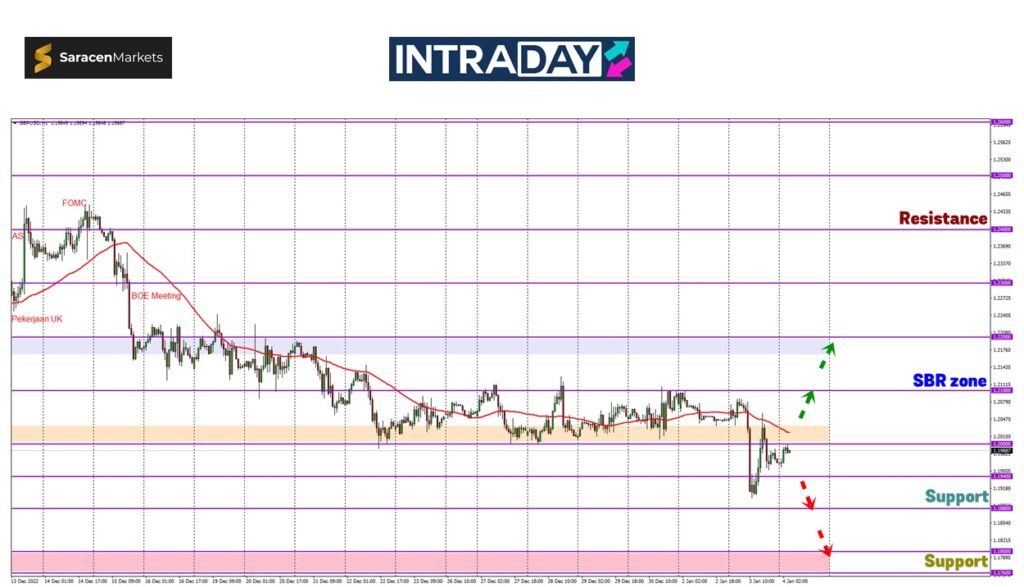Click the FOMC event annotation
This screenshot has width=1024, height=587.
point(75,203)
